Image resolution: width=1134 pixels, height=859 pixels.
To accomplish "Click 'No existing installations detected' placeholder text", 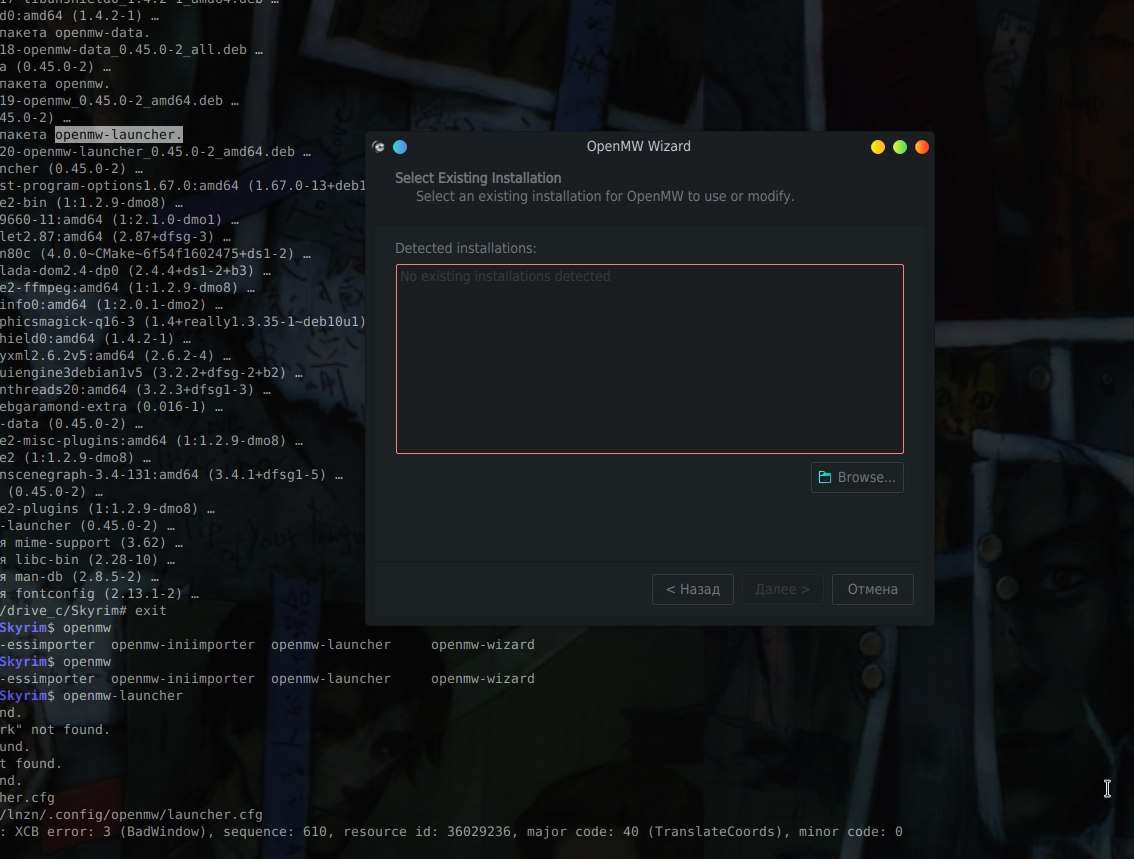I will click(505, 276).
